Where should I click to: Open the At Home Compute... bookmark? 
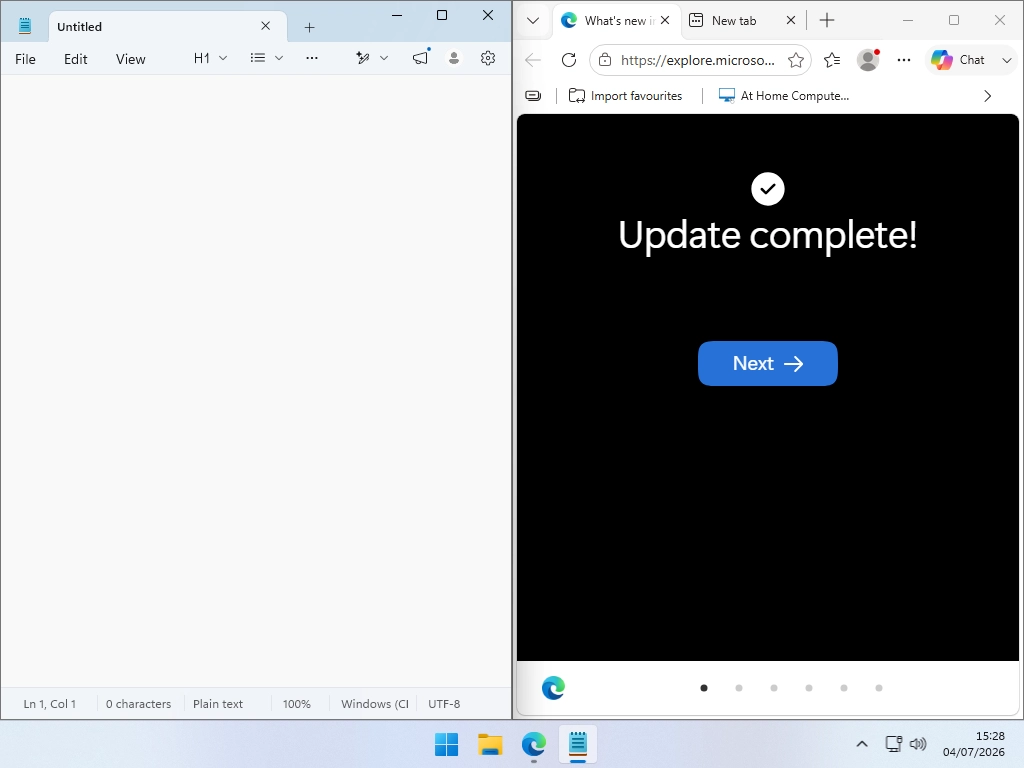pyautogui.click(x=784, y=96)
